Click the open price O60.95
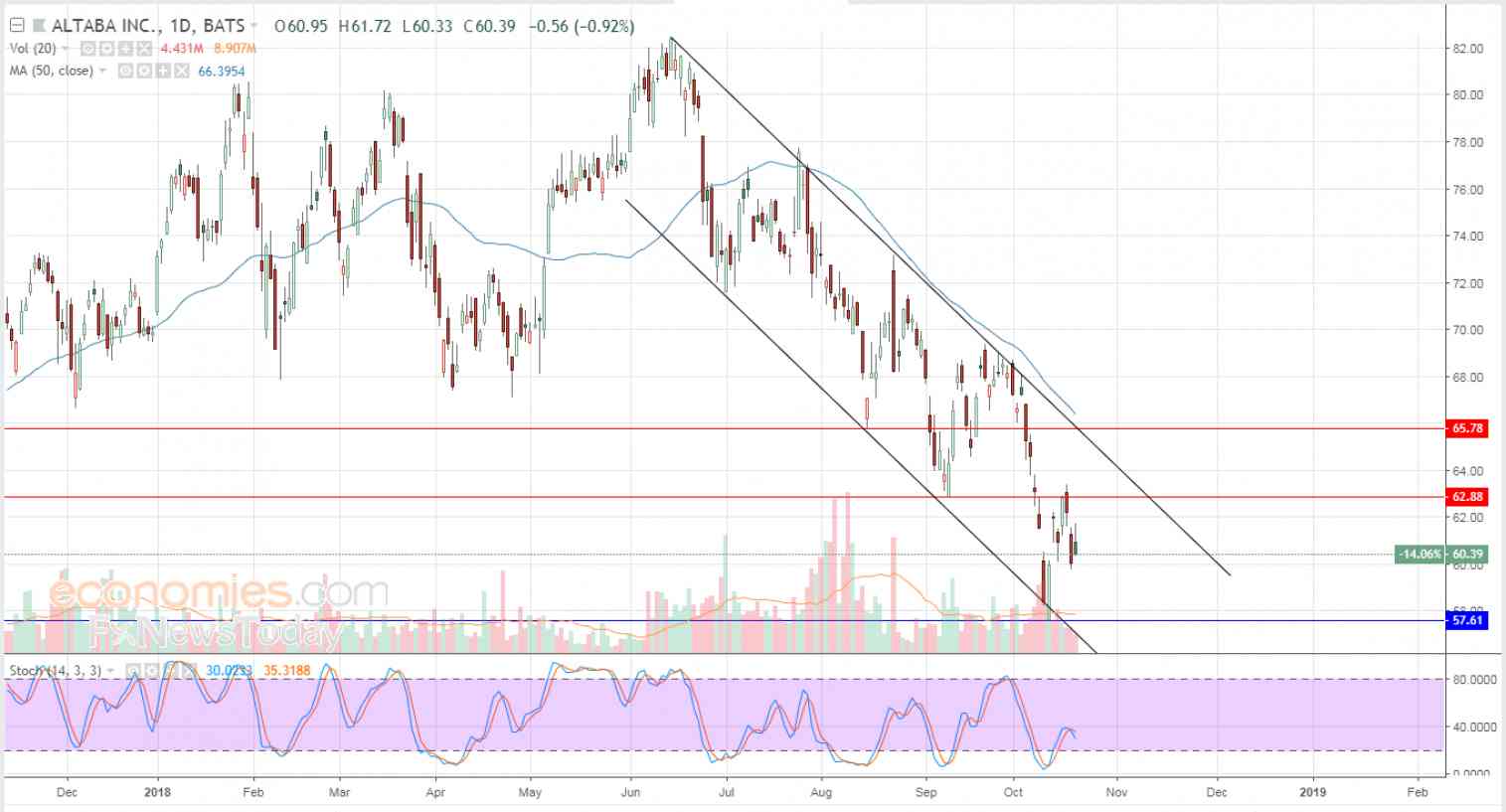This screenshot has width=1506, height=812. click(300, 26)
